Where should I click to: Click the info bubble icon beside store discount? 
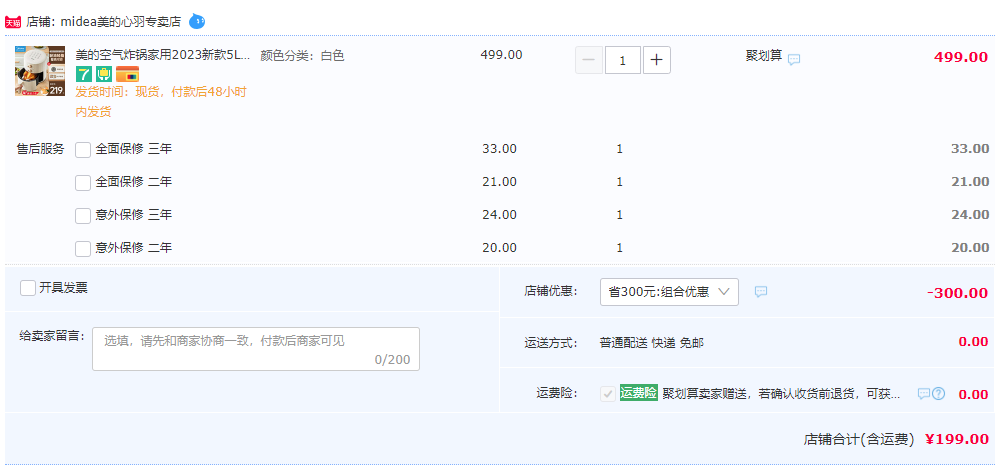[x=761, y=291]
